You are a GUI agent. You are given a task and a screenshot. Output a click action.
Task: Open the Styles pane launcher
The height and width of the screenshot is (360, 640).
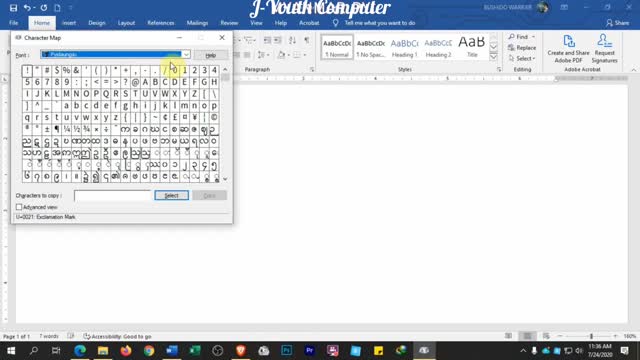tap(499, 70)
